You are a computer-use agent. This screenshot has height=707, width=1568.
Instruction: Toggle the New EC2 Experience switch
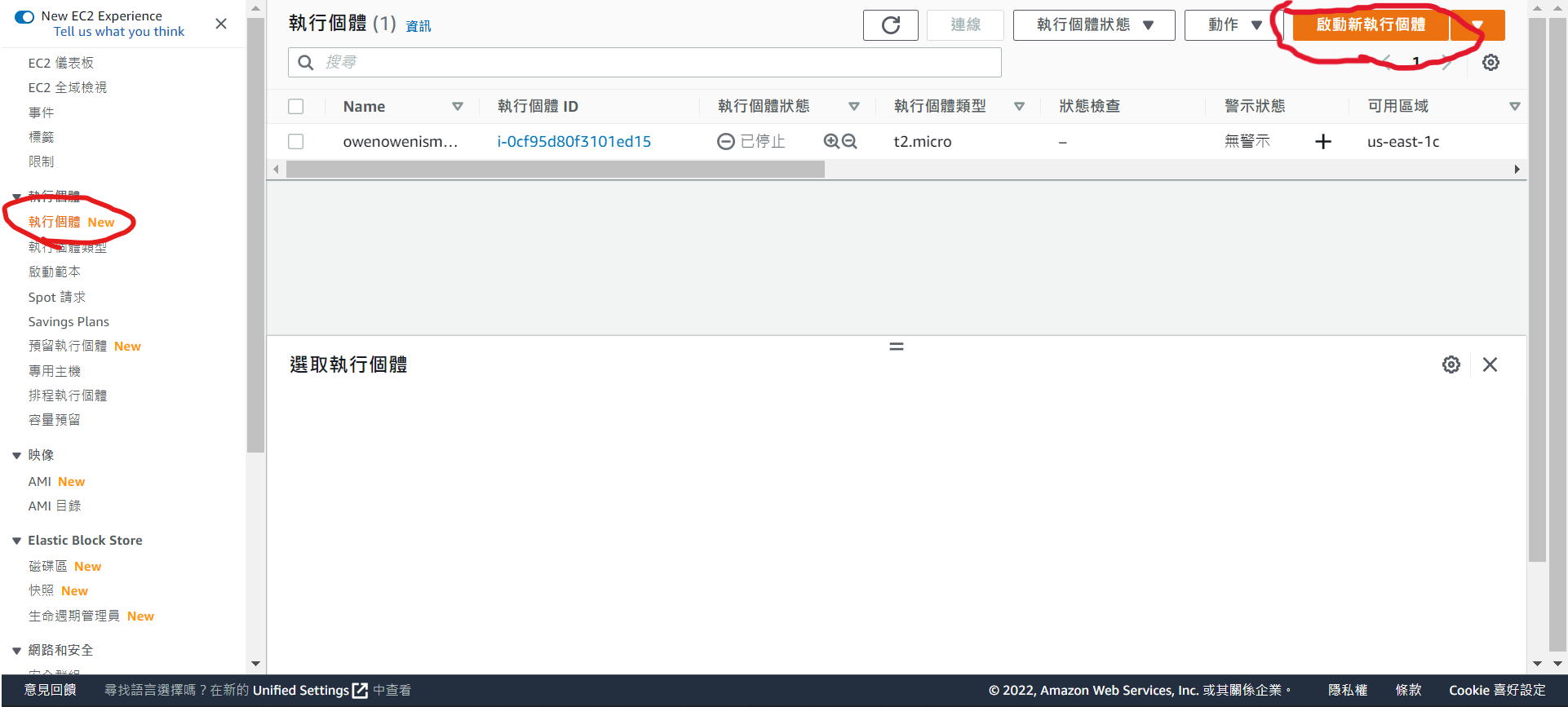(24, 16)
